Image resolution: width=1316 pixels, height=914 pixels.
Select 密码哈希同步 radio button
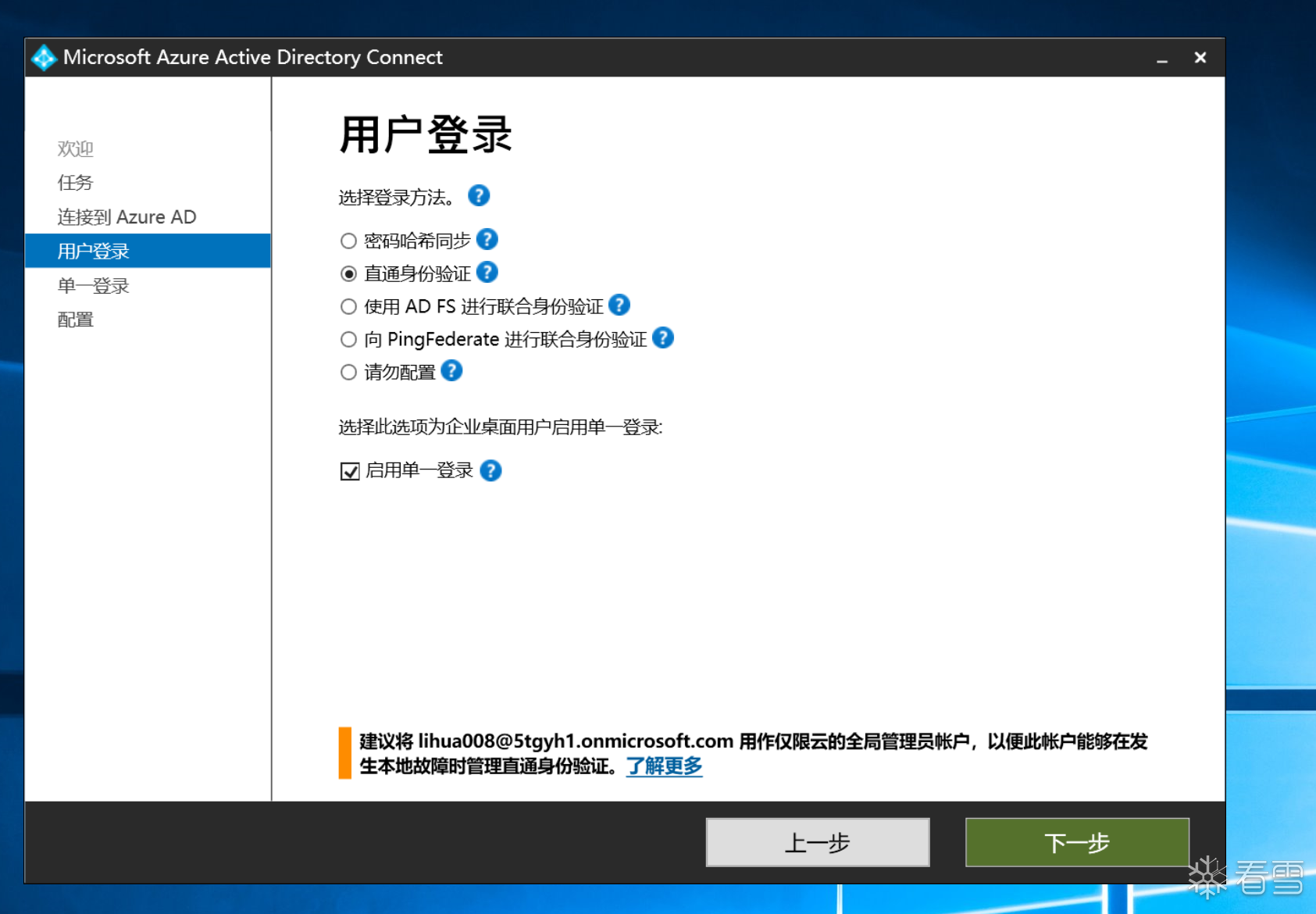coord(348,241)
